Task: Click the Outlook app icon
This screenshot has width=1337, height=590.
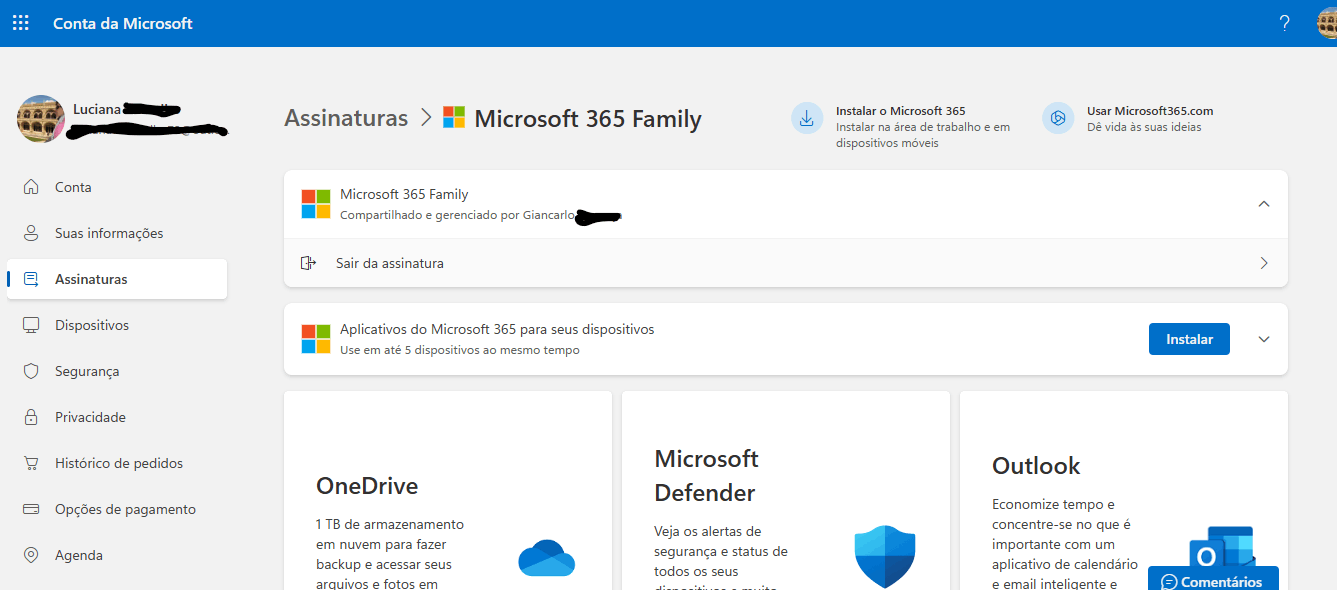Action: click(x=1222, y=556)
